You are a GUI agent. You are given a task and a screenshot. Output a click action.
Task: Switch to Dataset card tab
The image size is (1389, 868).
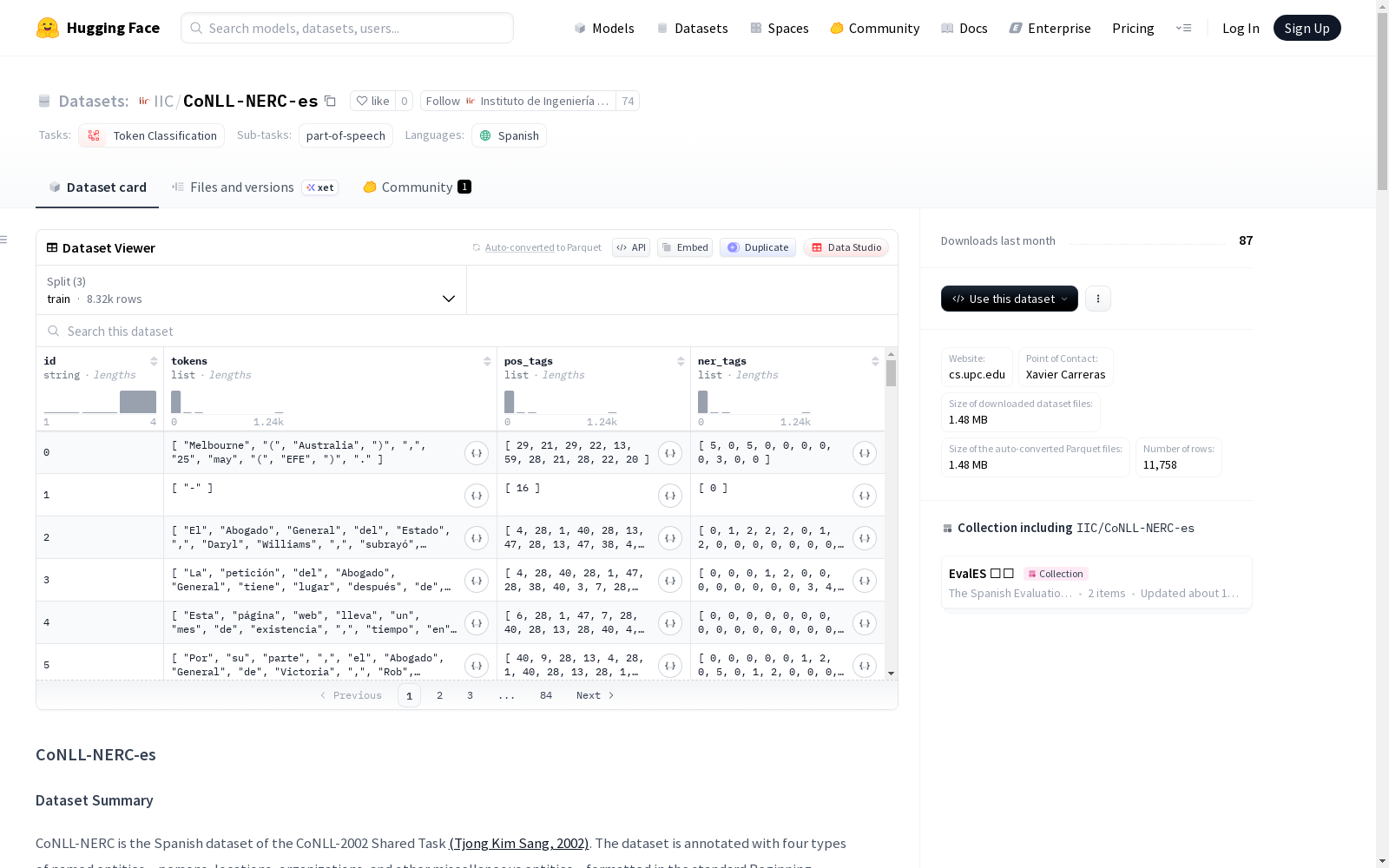pos(97,187)
